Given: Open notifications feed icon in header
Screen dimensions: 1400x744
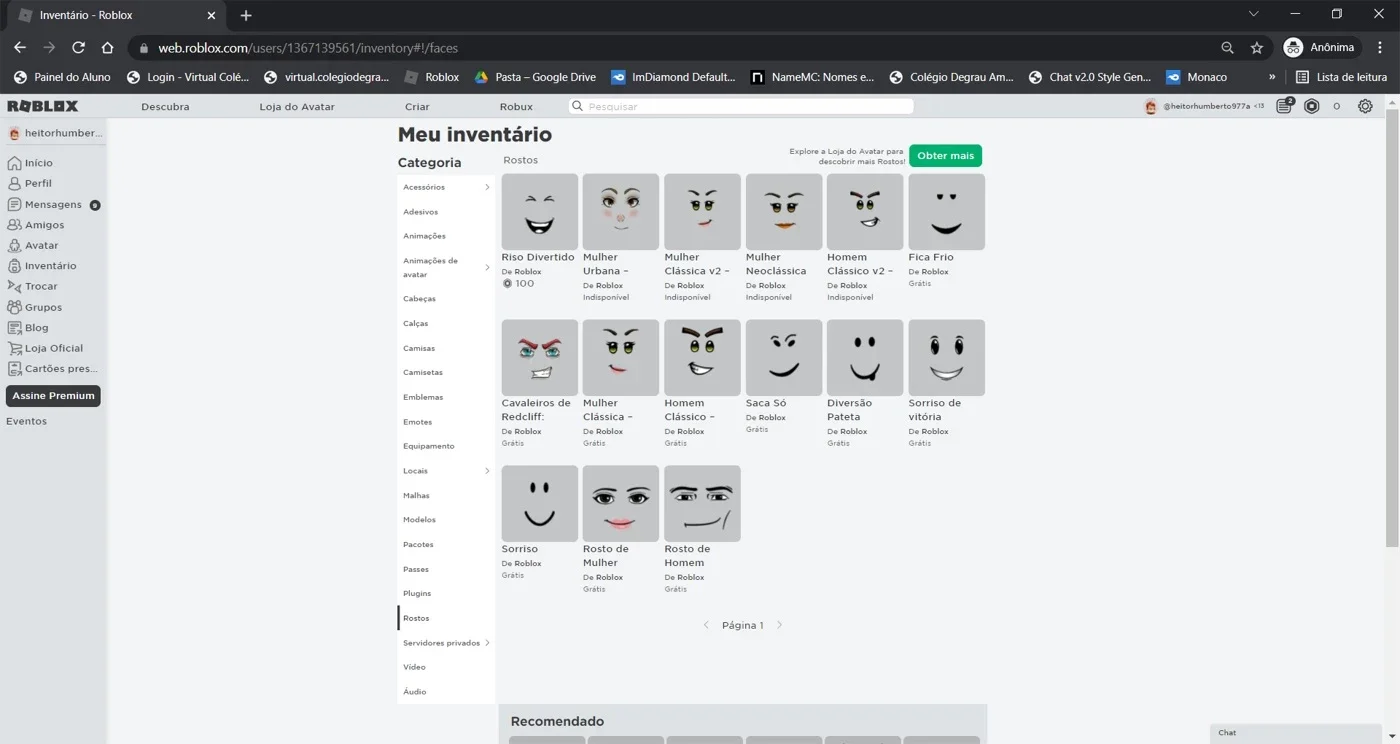Looking at the screenshot, I should click(1286, 106).
